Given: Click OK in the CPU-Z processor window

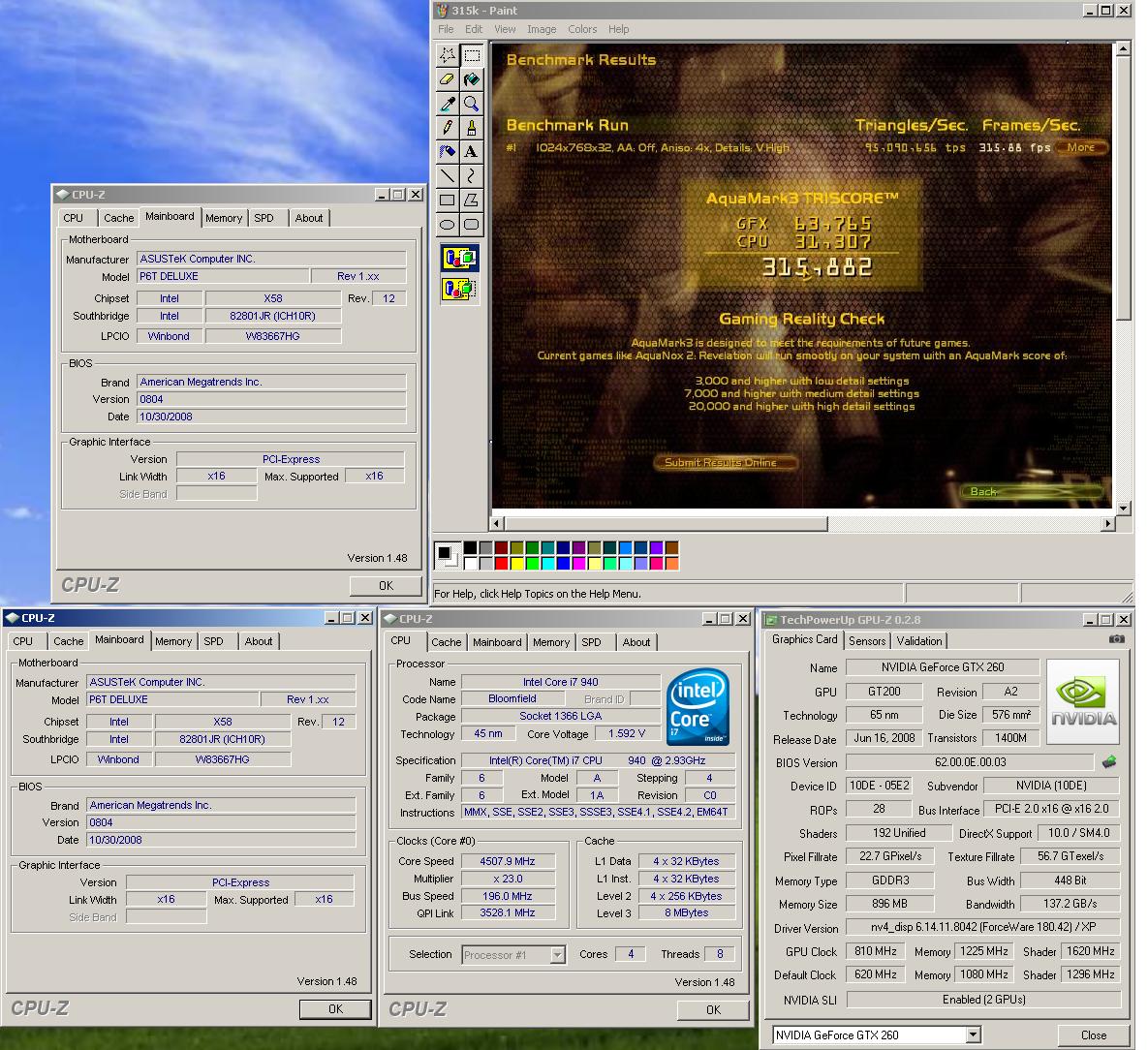Looking at the screenshot, I should pyautogui.click(x=713, y=1009).
